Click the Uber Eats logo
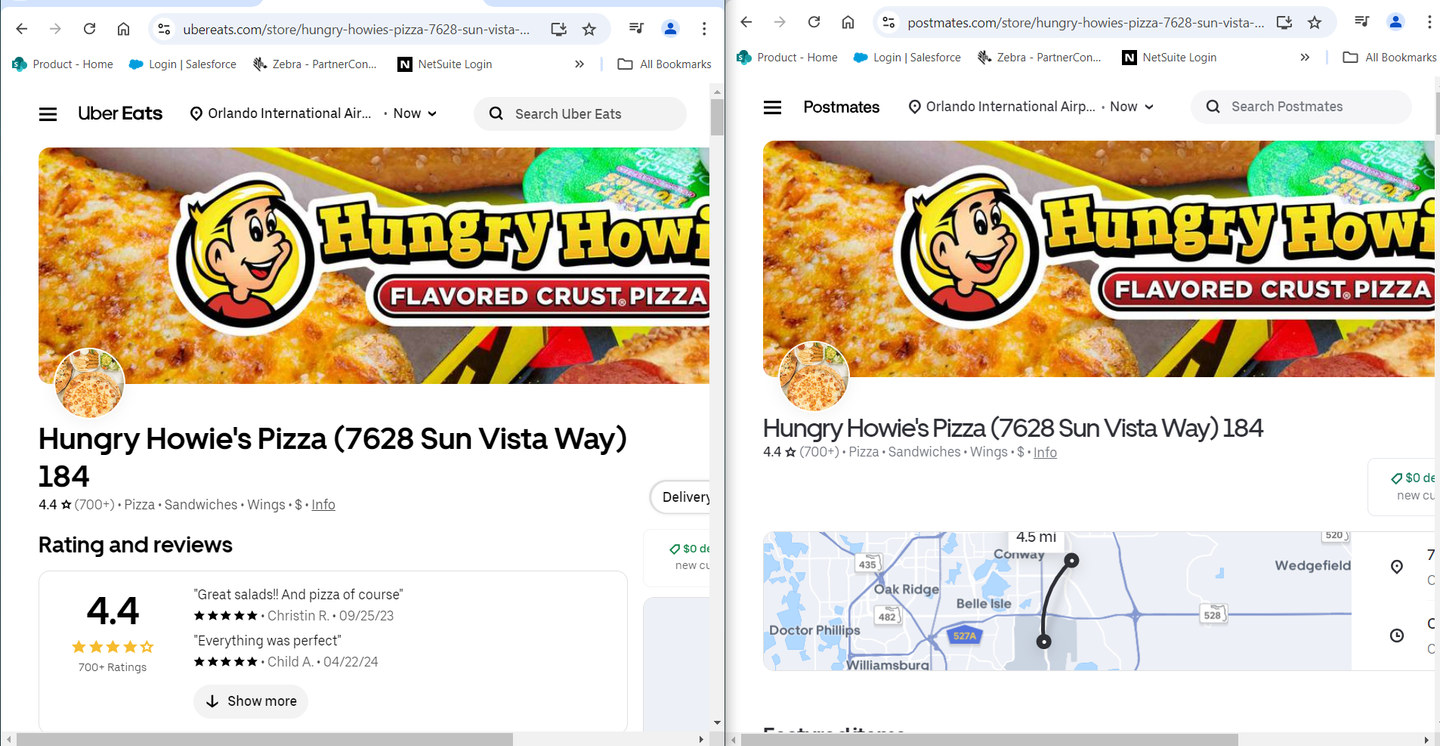Image resolution: width=1440 pixels, height=746 pixels. [x=120, y=113]
